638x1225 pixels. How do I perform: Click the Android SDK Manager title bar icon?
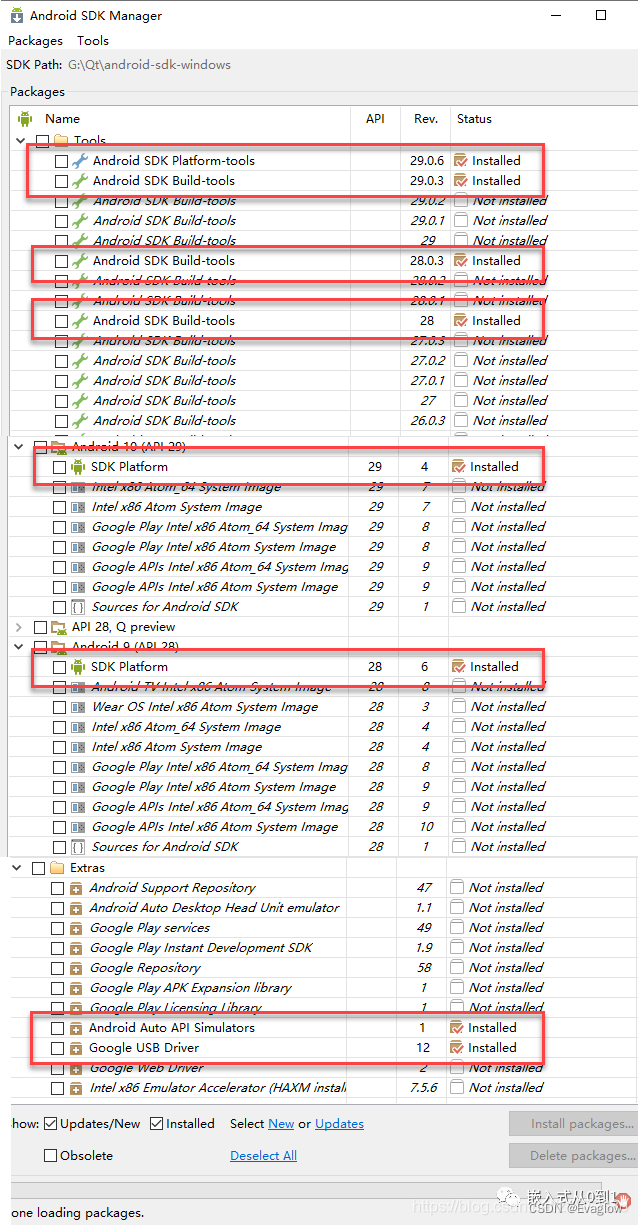(17, 15)
